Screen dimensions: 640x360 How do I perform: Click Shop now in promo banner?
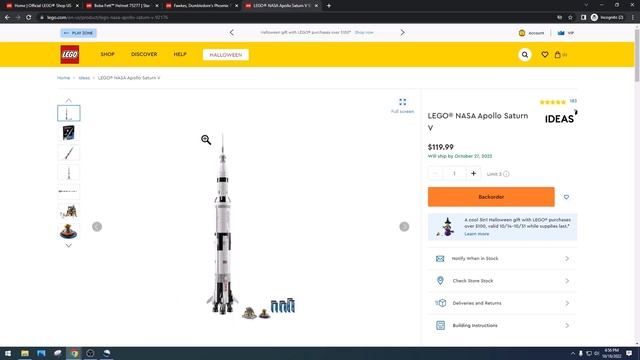pyautogui.click(x=364, y=32)
